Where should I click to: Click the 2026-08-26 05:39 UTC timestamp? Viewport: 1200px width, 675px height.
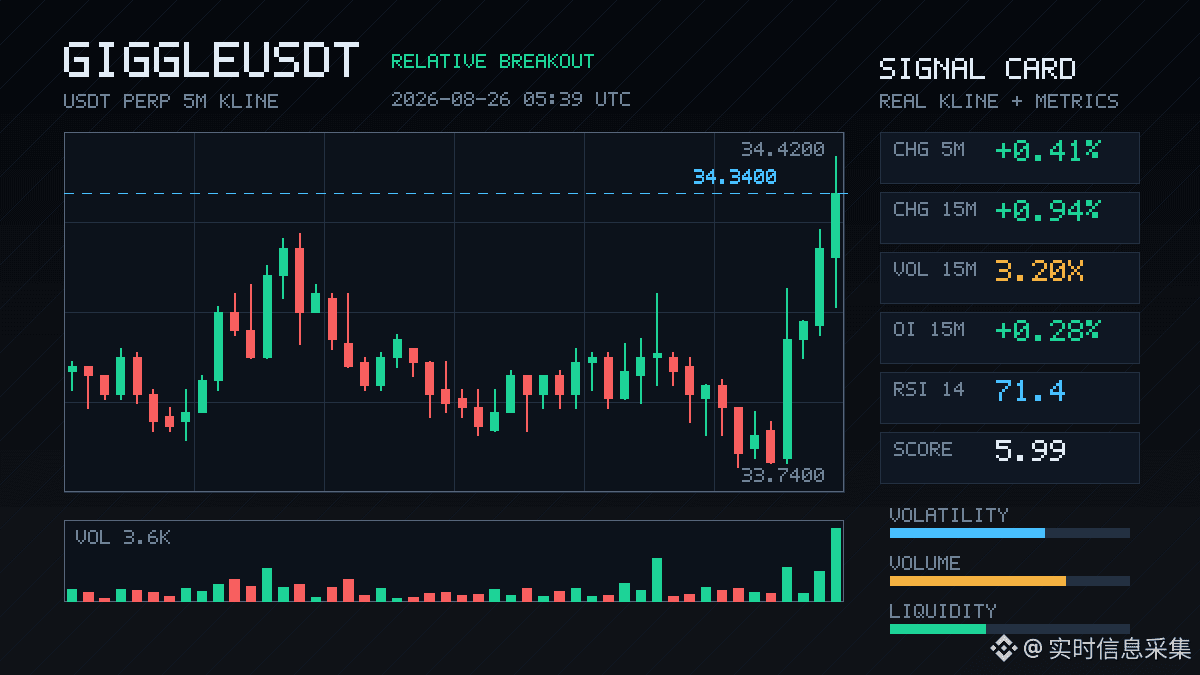click(x=511, y=99)
